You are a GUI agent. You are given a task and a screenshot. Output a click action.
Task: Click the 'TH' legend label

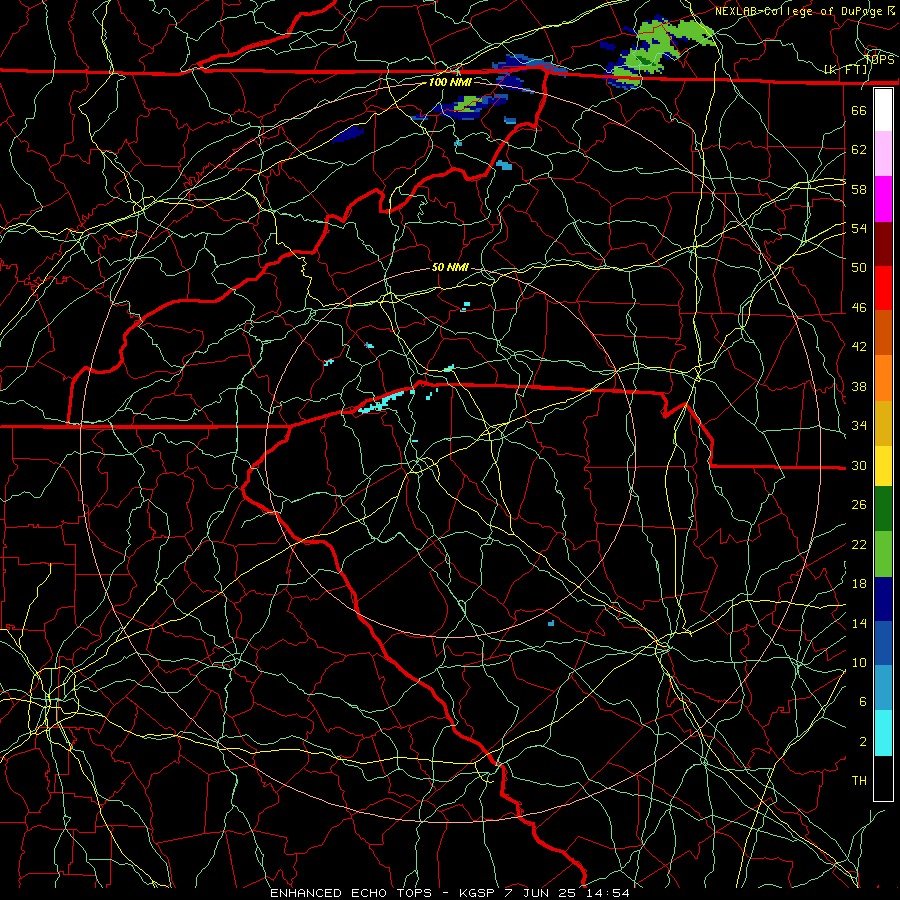[859, 781]
